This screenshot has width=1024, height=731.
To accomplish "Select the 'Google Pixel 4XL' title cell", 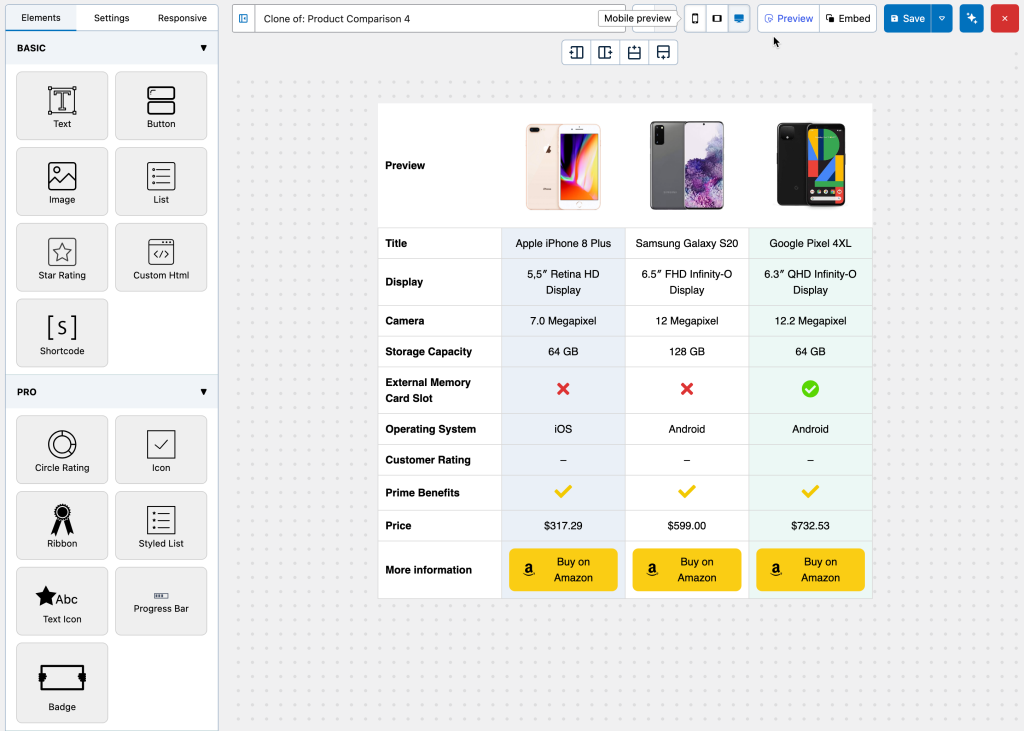I will pos(810,244).
